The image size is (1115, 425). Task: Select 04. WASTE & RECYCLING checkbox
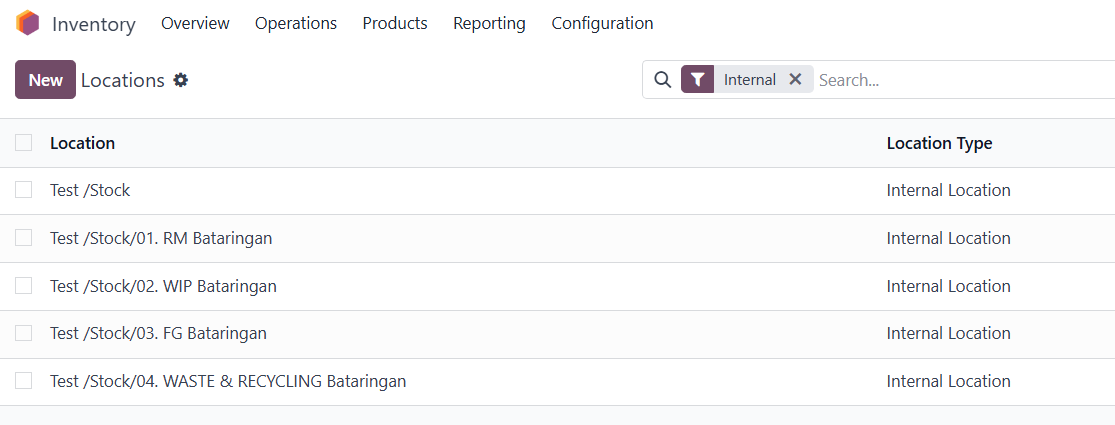[23, 381]
